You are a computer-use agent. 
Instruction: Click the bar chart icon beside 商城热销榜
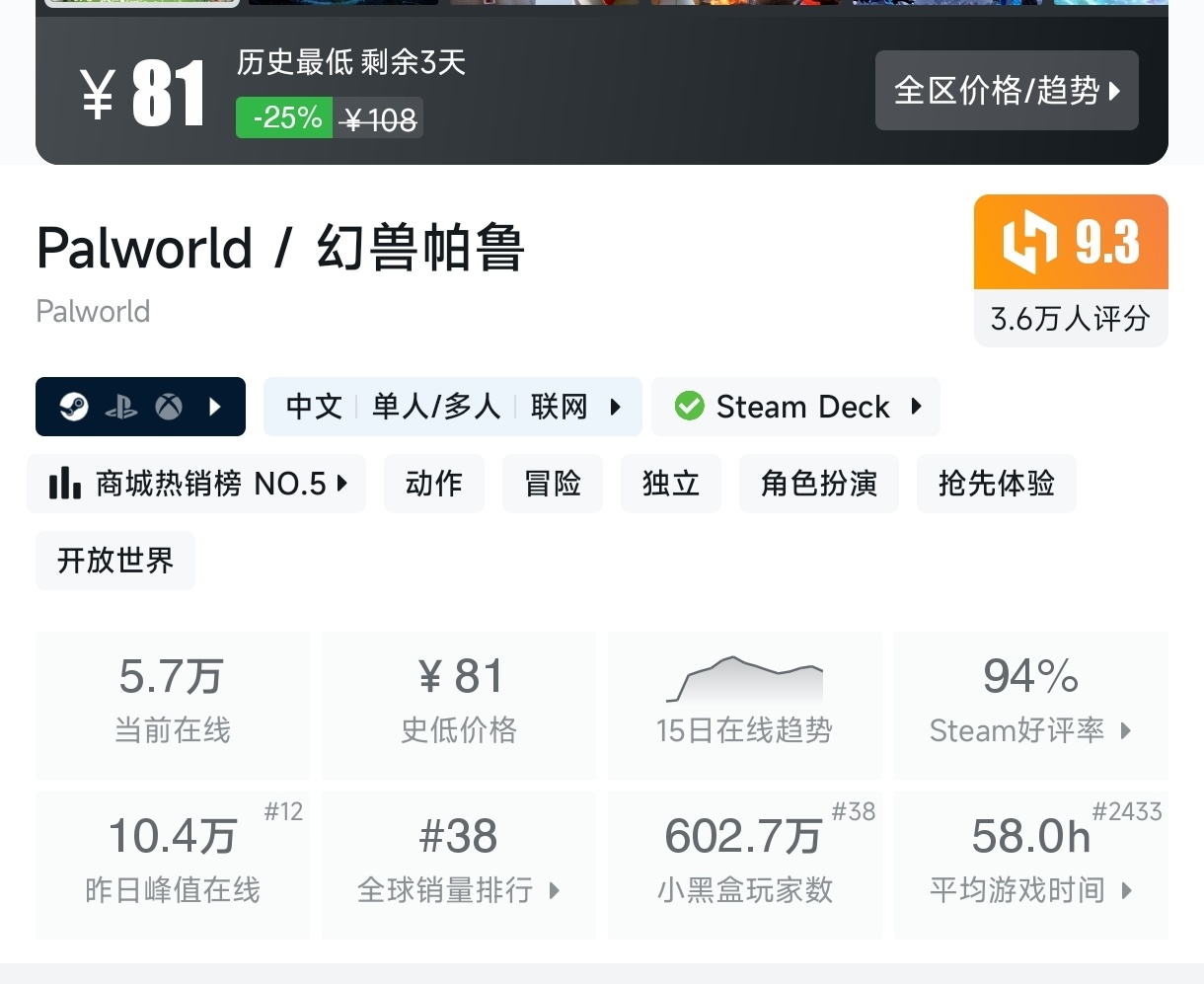pyautogui.click(x=64, y=484)
